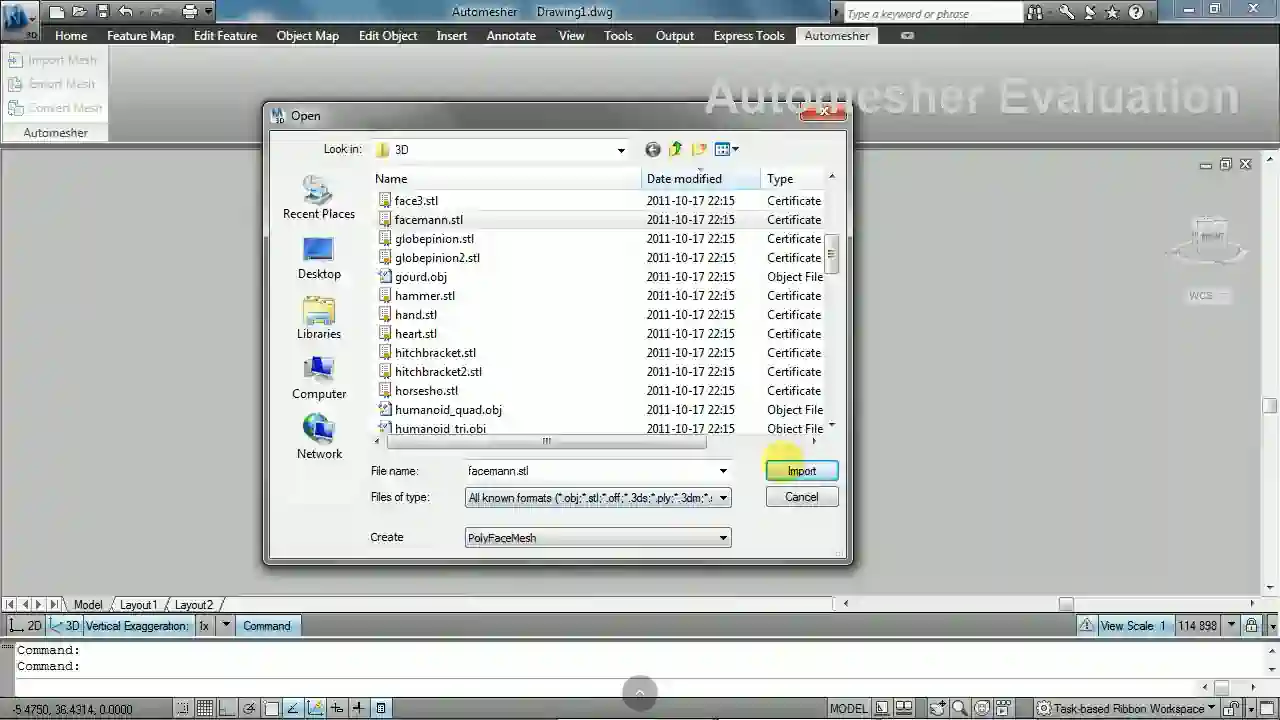The width and height of the screenshot is (1280, 720).
Task: Select gourd.obj in the file list
Action: tap(421, 277)
